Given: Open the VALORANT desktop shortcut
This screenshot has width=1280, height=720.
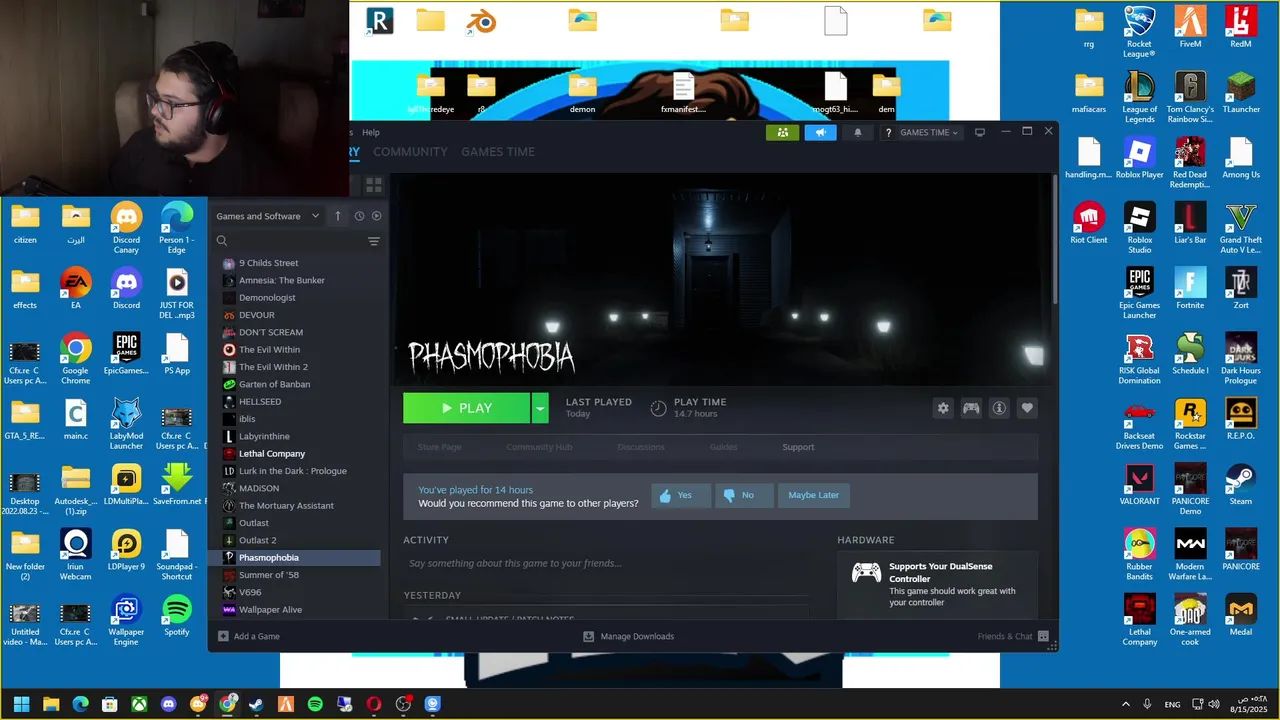Looking at the screenshot, I should (1139, 484).
